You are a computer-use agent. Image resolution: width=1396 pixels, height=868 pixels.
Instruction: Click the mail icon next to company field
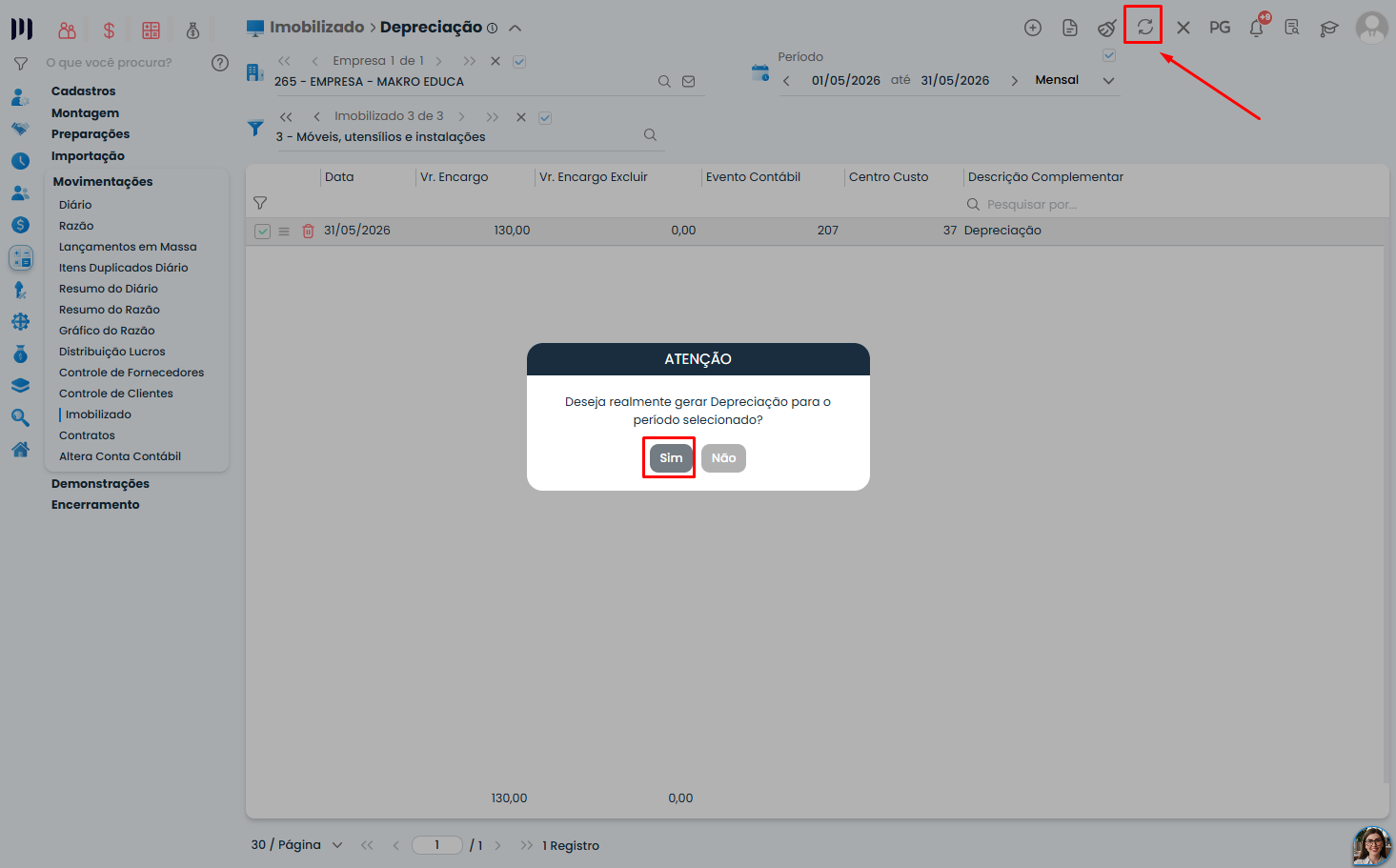click(689, 82)
